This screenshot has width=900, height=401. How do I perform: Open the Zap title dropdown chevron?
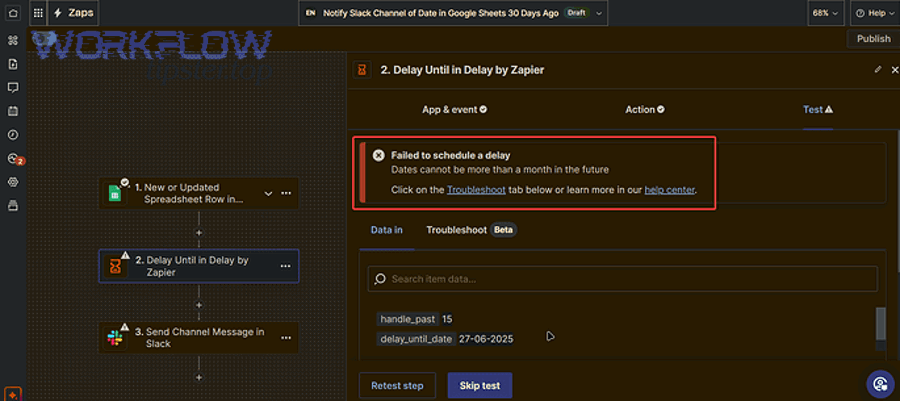(x=599, y=13)
